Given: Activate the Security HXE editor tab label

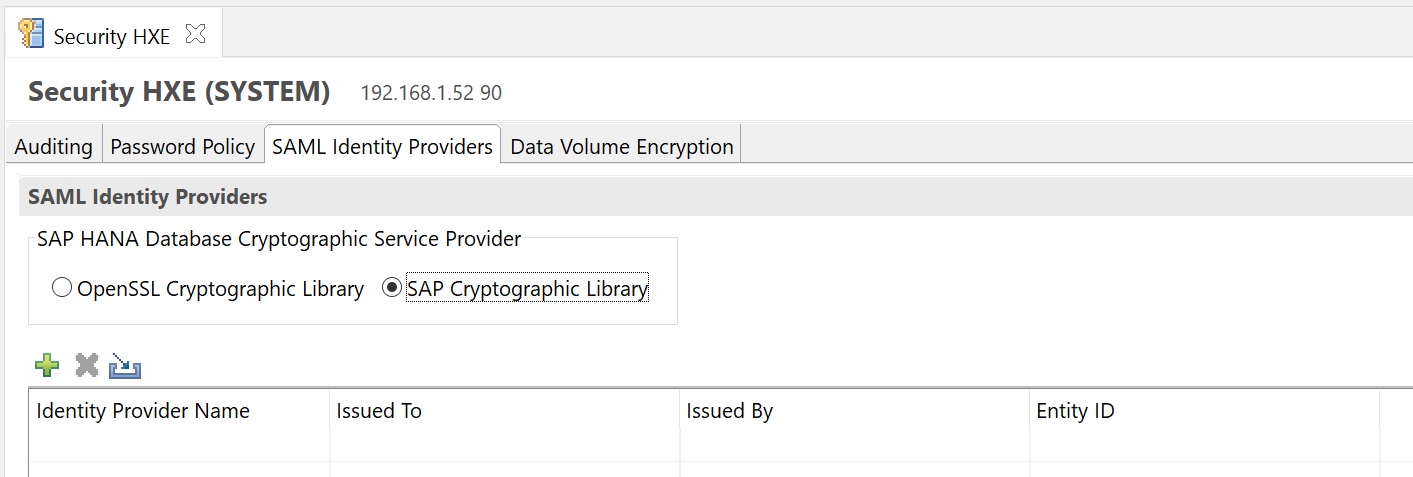Looking at the screenshot, I should point(111,37).
